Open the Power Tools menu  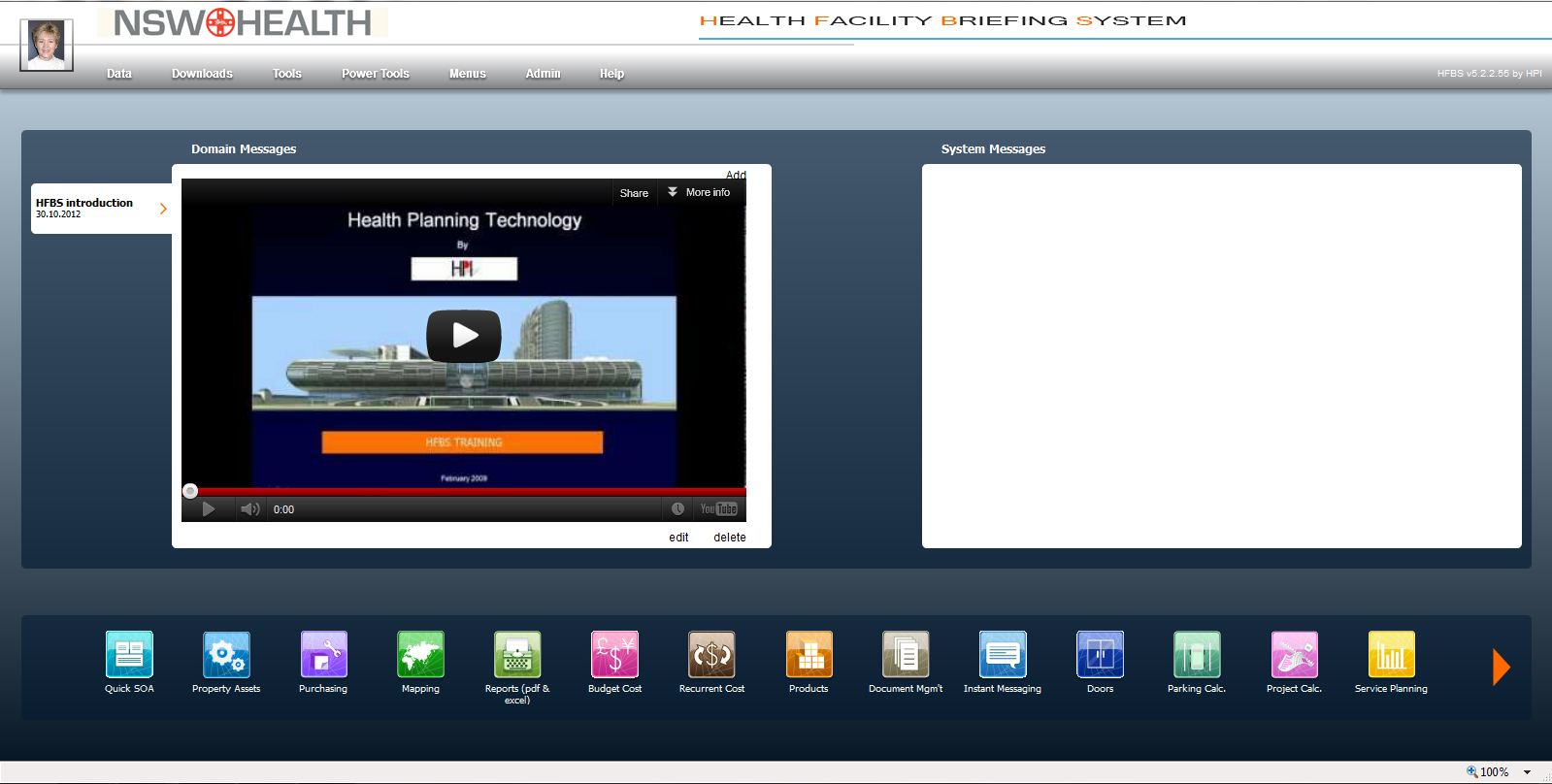(x=376, y=74)
